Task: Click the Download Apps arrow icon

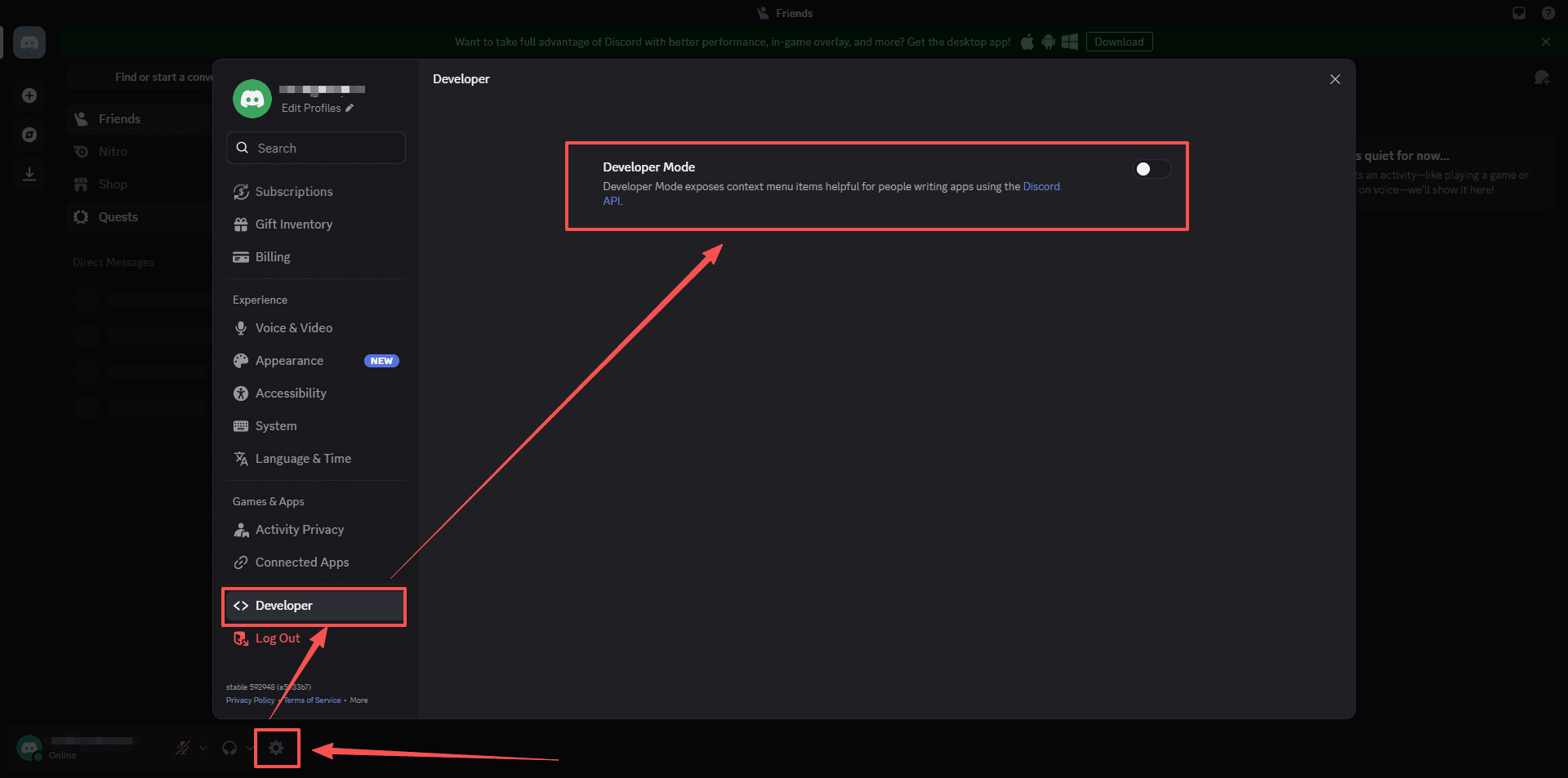Action: click(29, 174)
